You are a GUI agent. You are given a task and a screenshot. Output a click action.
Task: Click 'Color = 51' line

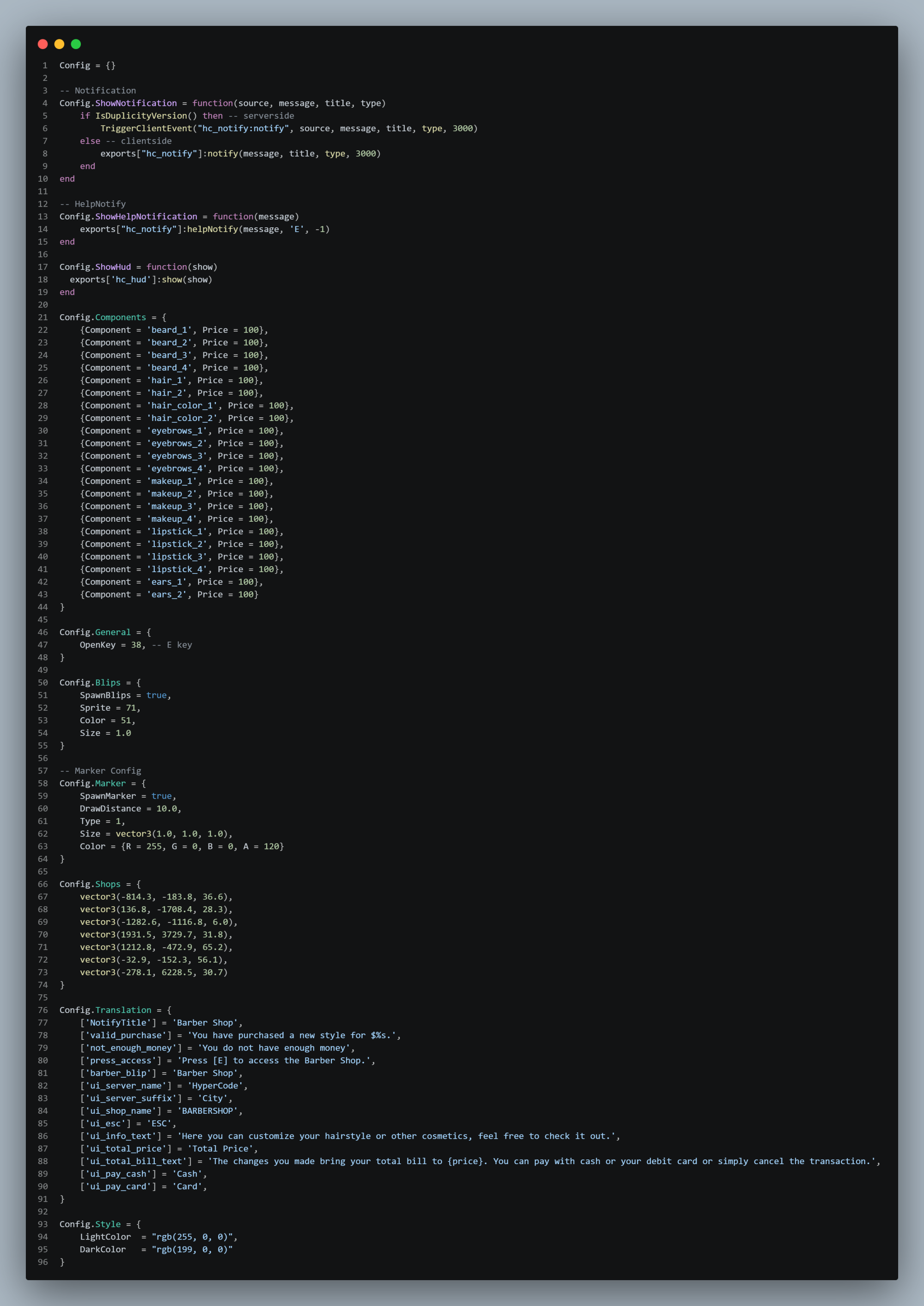tap(108, 720)
